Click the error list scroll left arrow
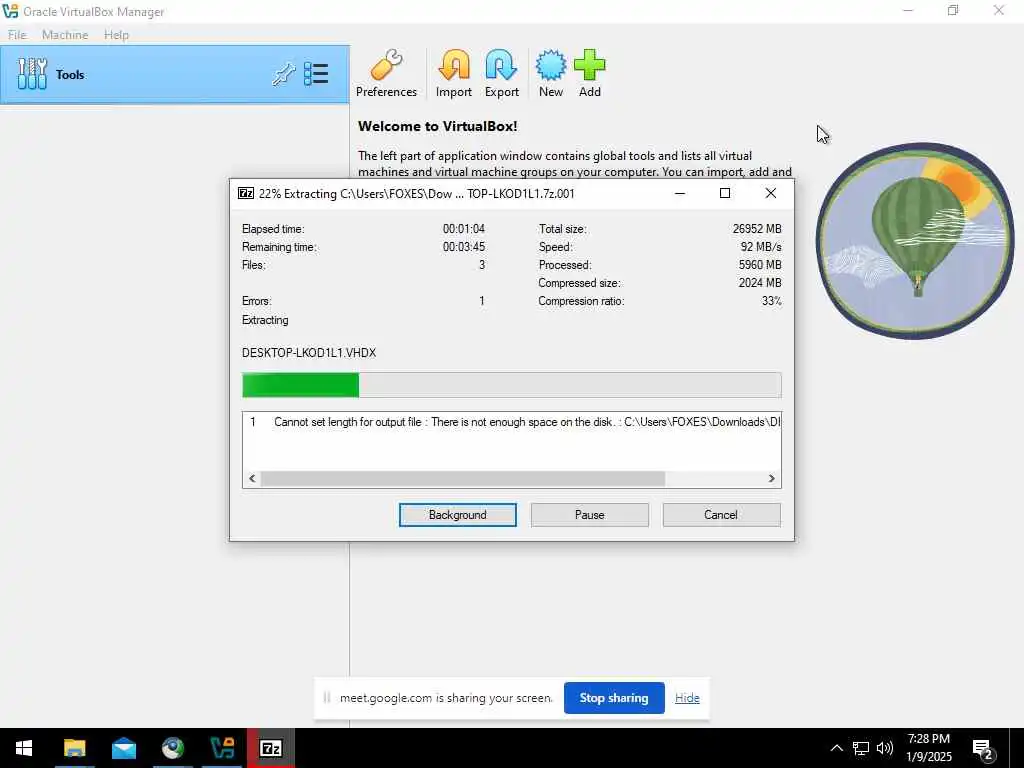The width and height of the screenshot is (1024, 768). [x=252, y=479]
